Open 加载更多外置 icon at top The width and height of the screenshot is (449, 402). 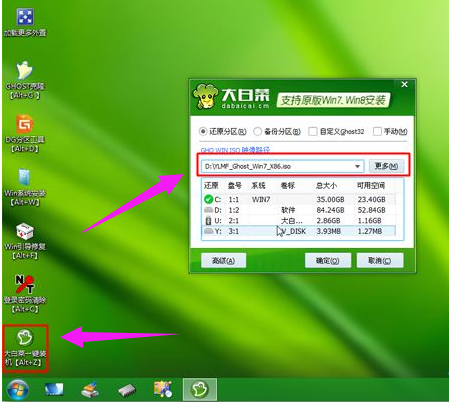[x=25, y=22]
